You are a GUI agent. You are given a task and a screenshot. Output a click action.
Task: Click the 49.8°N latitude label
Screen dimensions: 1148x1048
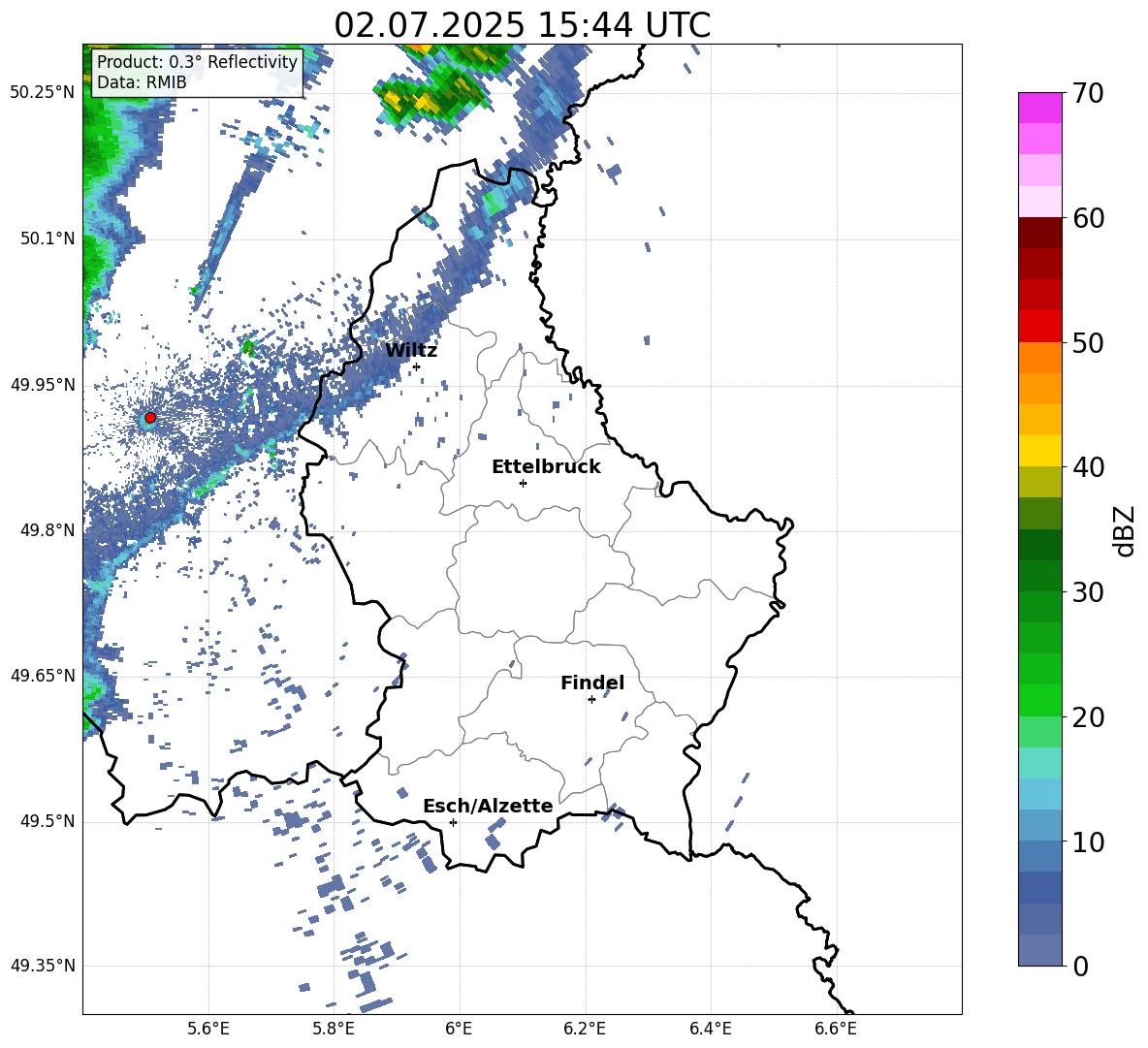(48, 530)
